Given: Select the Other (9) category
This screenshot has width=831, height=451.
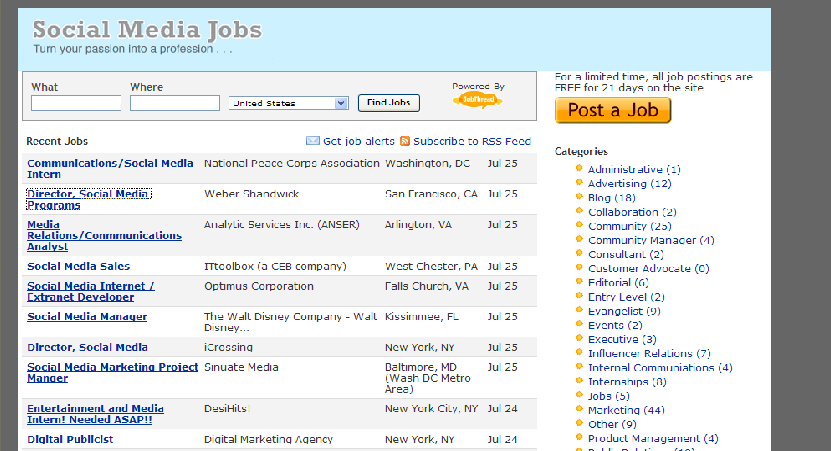Looking at the screenshot, I should (612, 424).
